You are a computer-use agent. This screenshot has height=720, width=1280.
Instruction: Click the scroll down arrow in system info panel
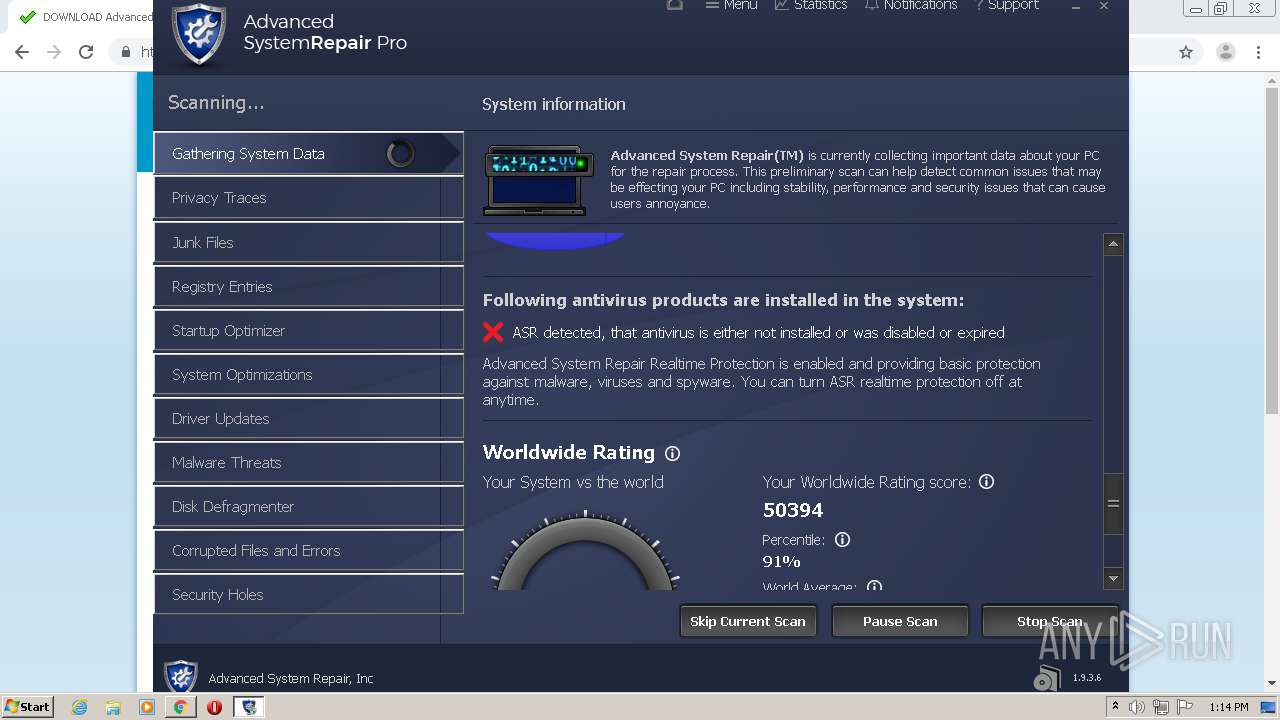(1113, 578)
